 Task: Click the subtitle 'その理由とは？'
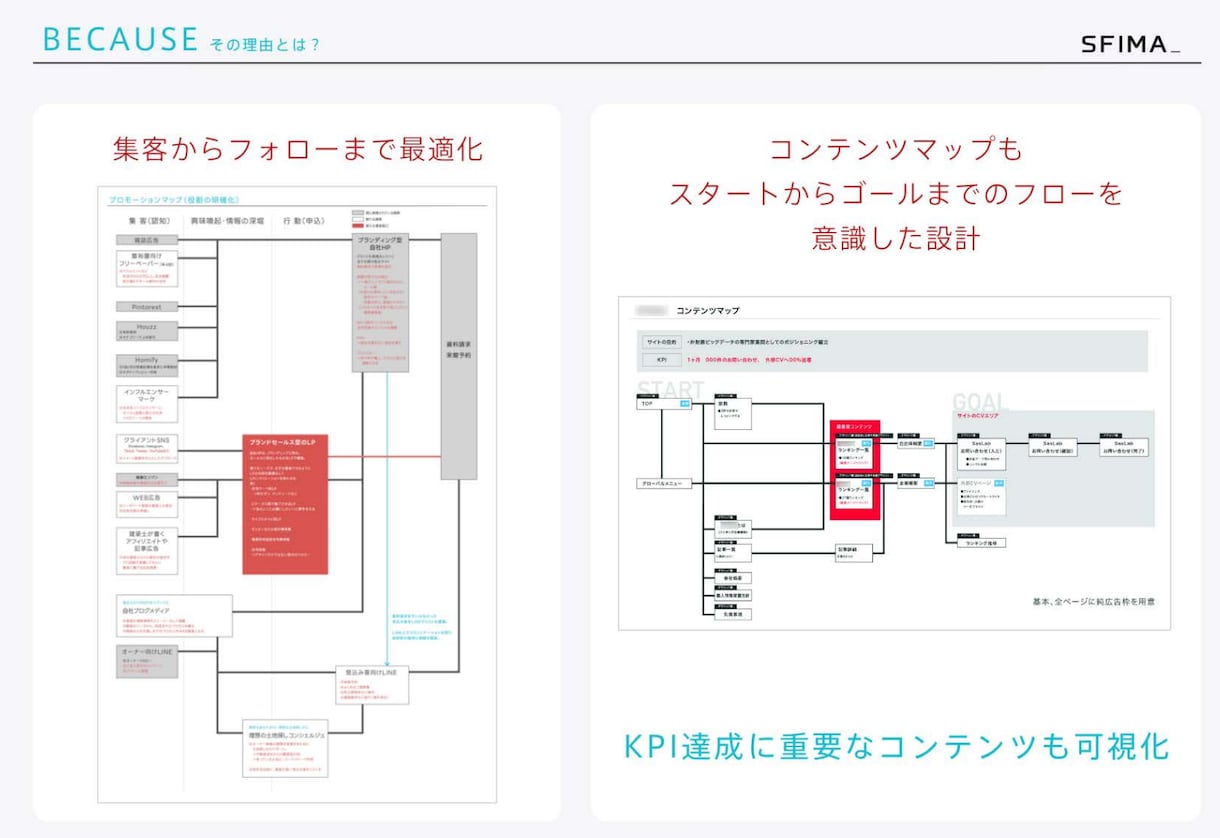click(x=265, y=45)
